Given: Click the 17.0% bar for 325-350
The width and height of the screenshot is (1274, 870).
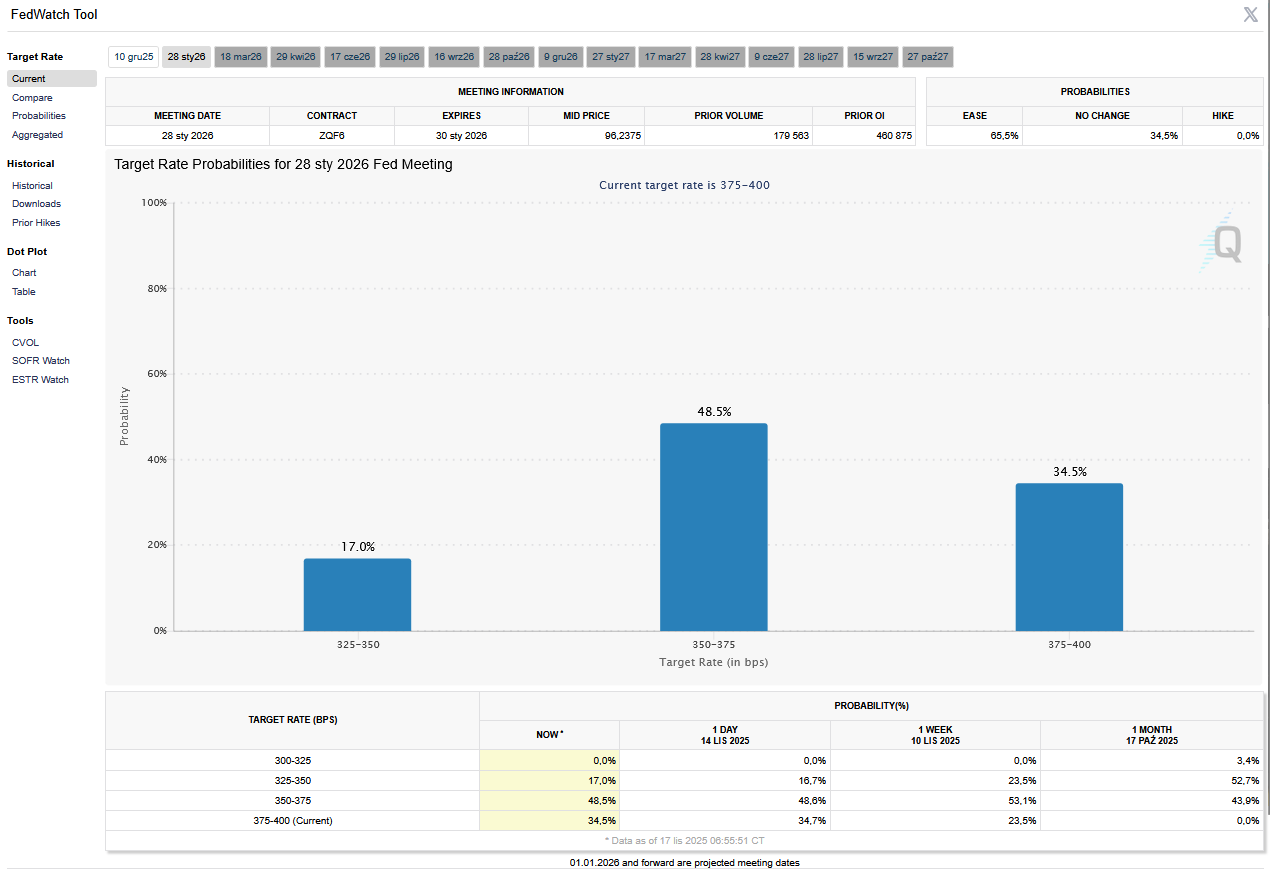Looking at the screenshot, I should (x=357, y=594).
